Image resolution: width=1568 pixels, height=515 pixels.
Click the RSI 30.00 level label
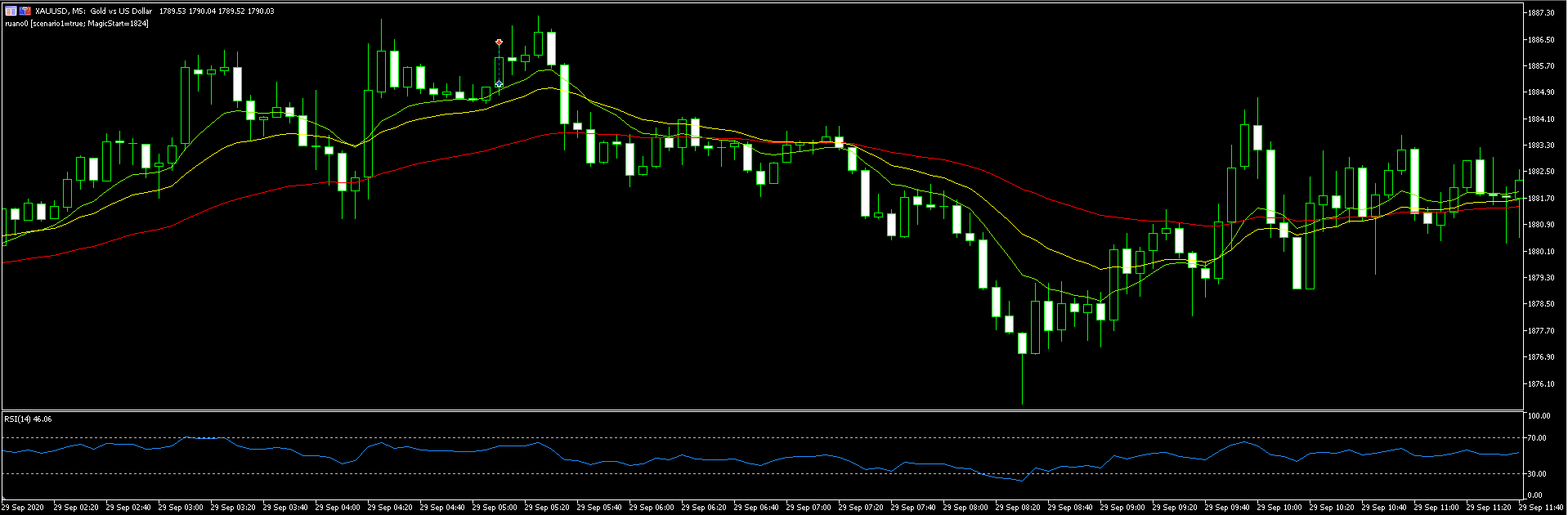pyautogui.click(x=1537, y=473)
